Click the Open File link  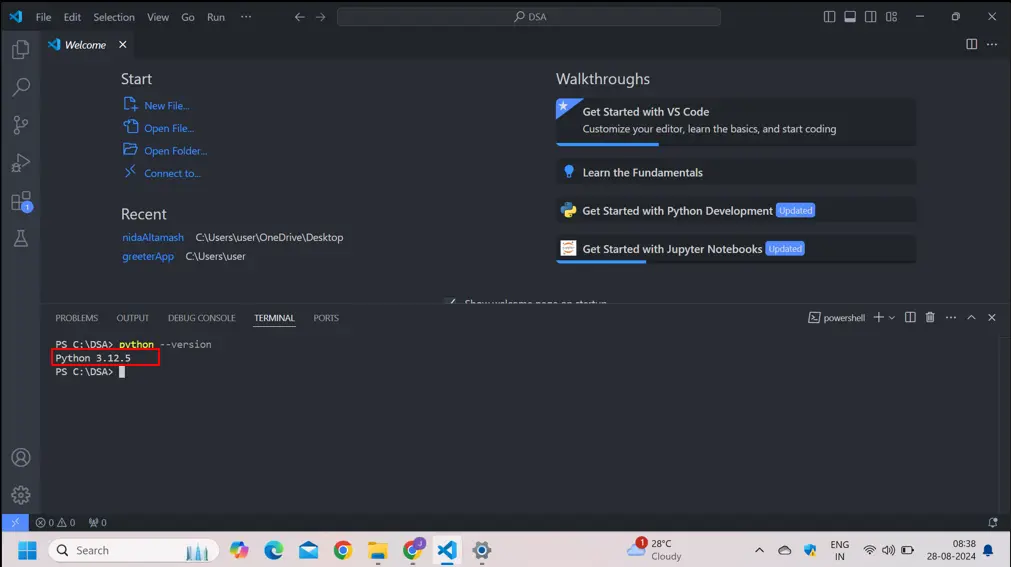[169, 128]
